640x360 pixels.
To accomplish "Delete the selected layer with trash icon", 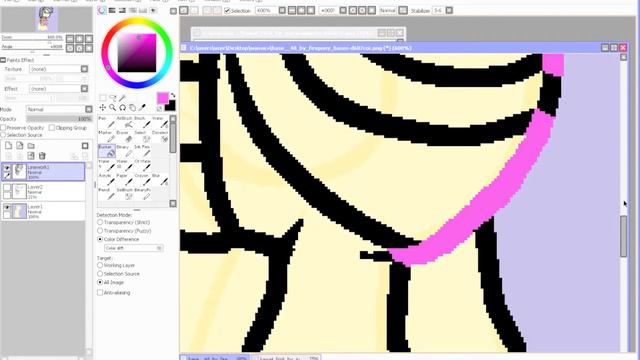I will (42, 156).
